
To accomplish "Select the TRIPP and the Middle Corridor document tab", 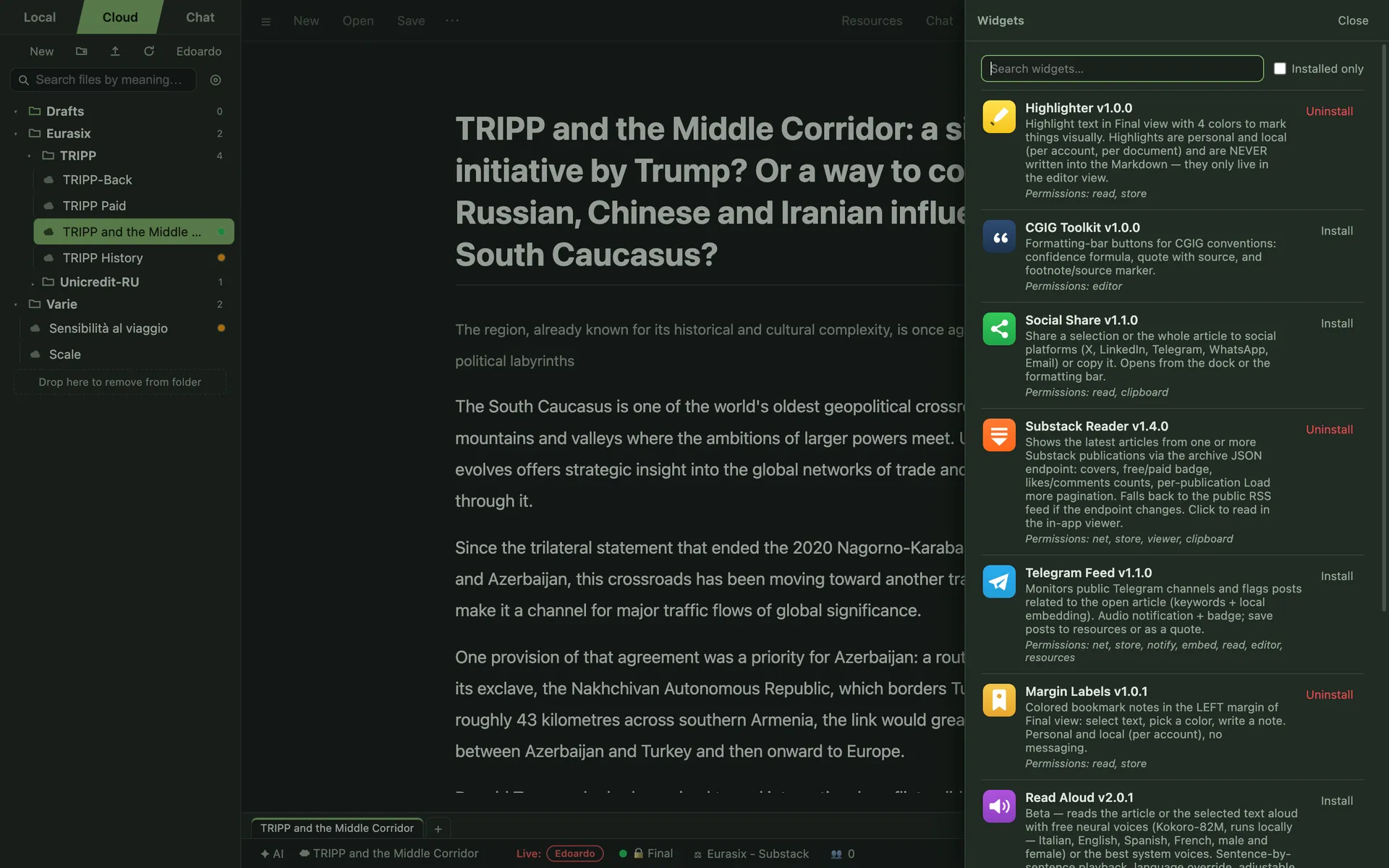I will click(x=337, y=828).
